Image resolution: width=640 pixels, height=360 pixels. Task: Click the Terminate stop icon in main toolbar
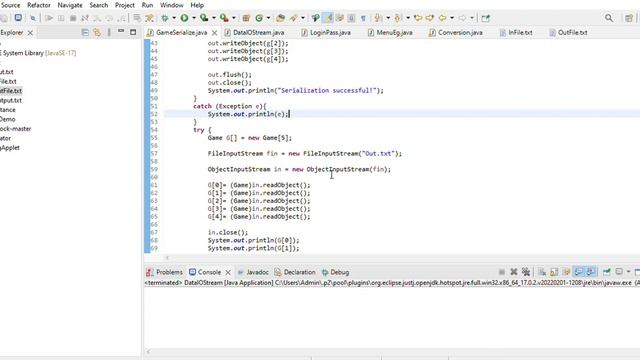coord(73,18)
